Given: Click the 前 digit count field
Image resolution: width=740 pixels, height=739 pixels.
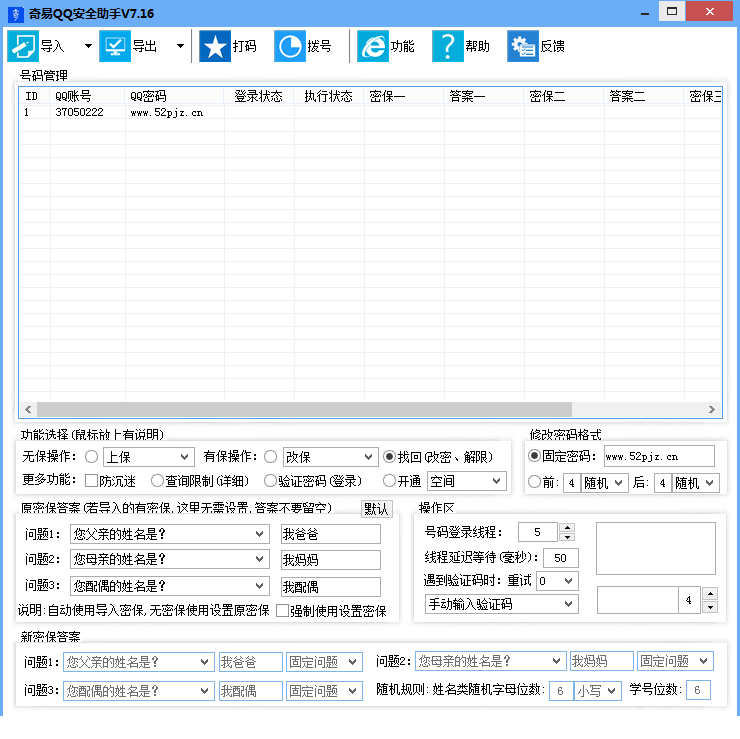Looking at the screenshot, I should [x=572, y=483].
